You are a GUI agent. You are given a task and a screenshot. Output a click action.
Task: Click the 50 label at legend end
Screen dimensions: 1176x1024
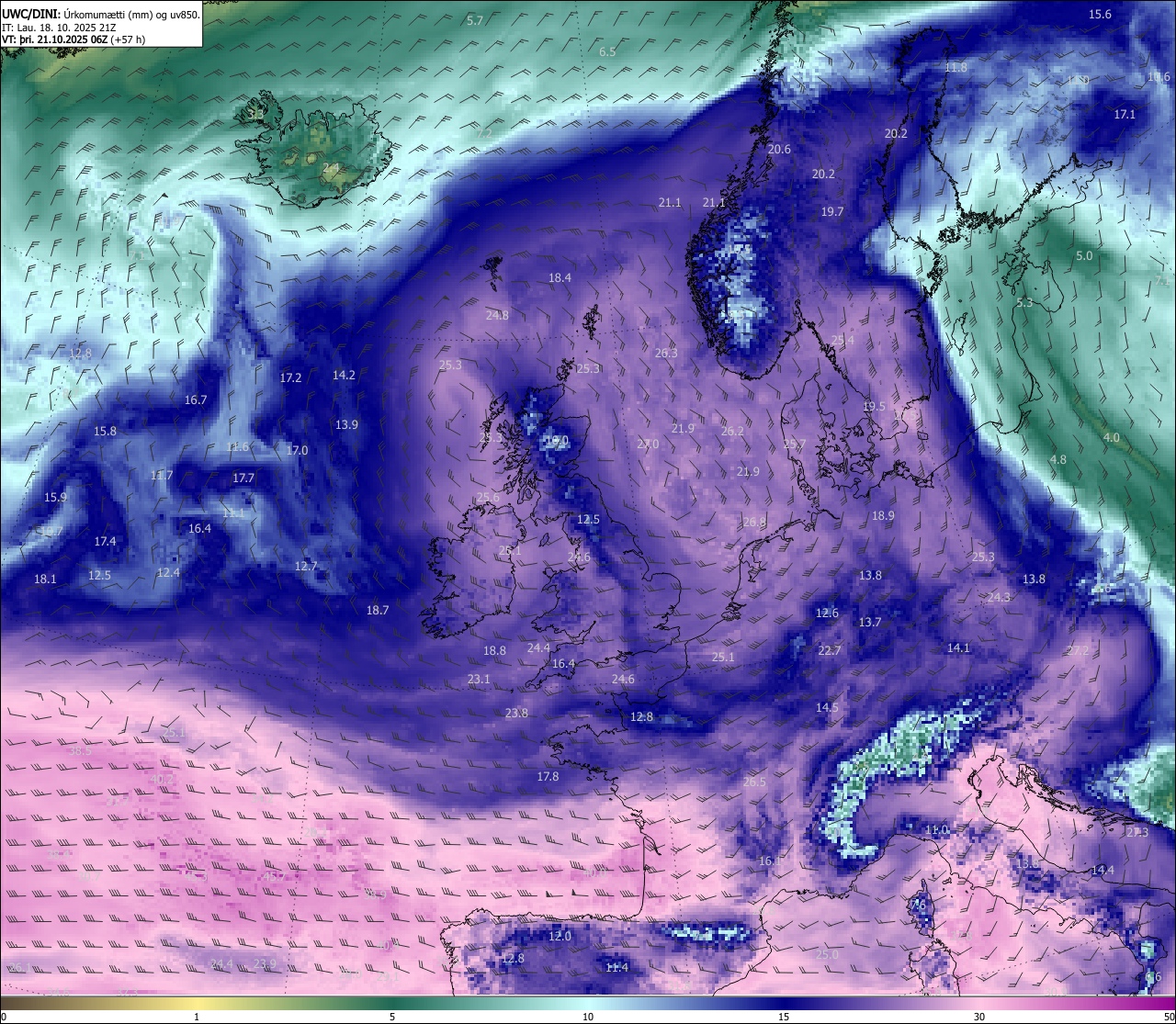pyautogui.click(x=1168, y=1017)
